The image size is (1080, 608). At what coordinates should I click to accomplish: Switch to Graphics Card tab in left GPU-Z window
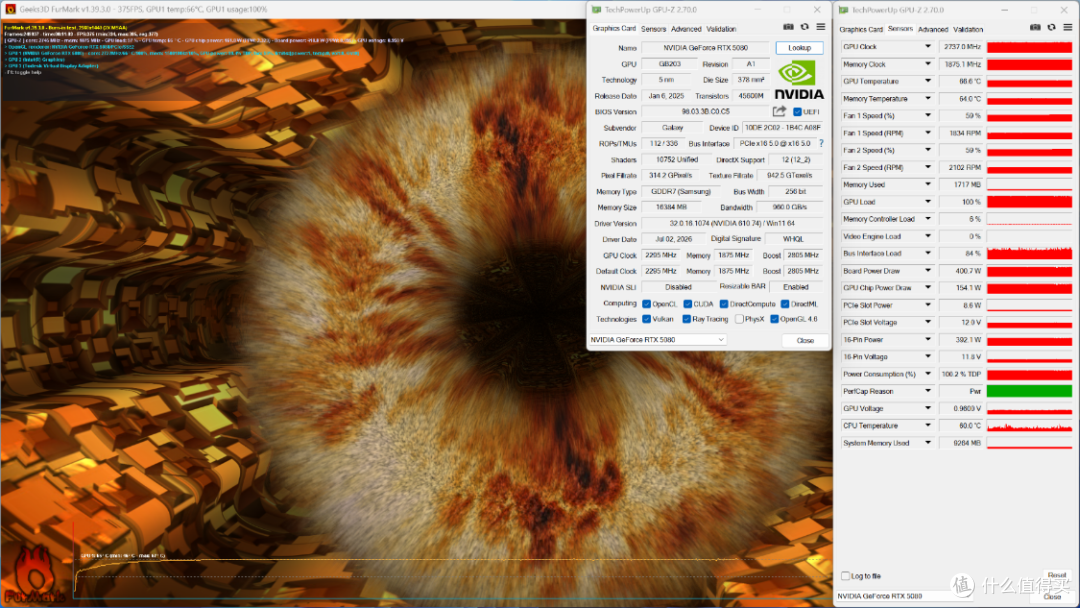(x=614, y=28)
